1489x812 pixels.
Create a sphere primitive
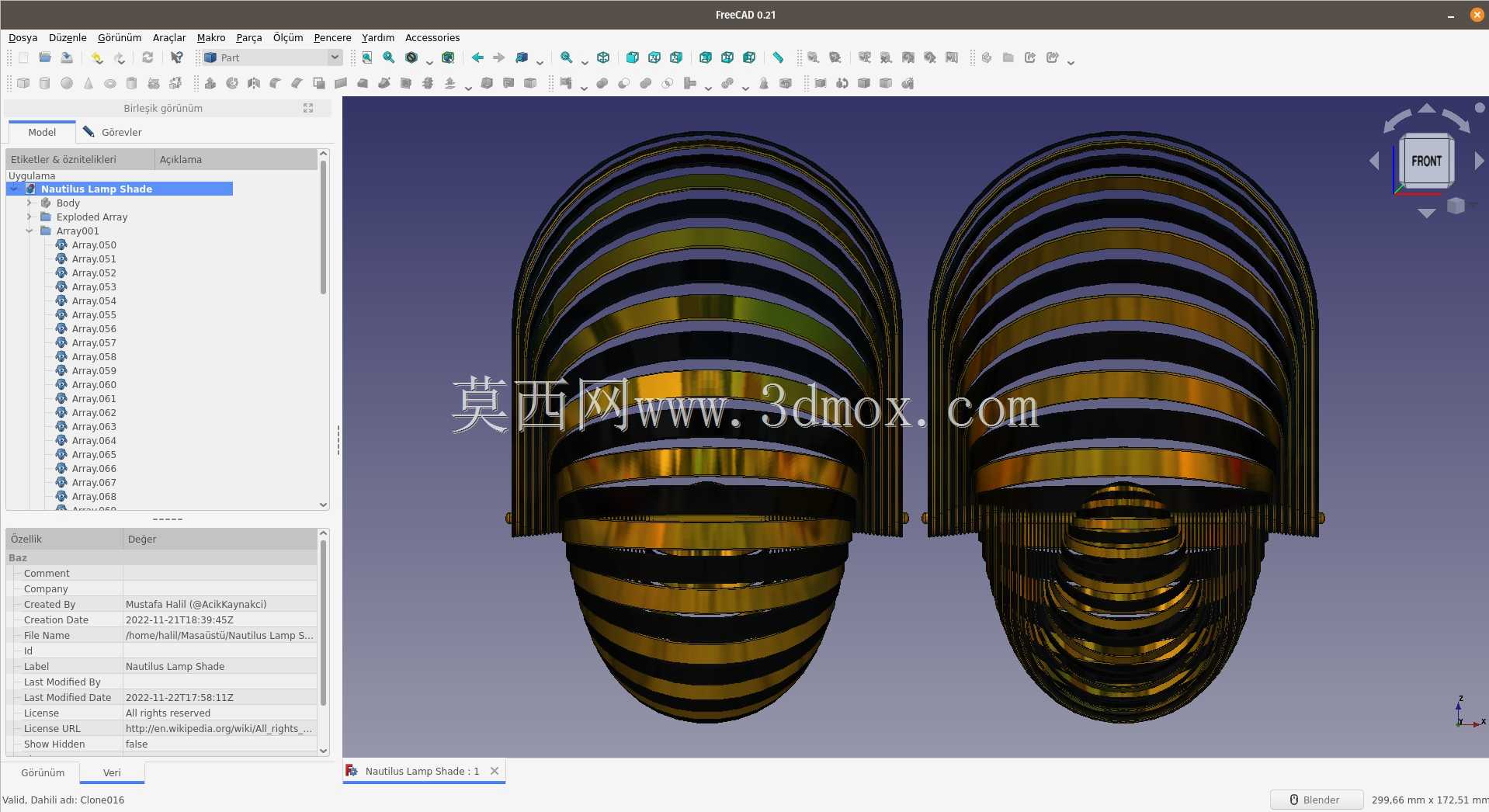[67, 83]
